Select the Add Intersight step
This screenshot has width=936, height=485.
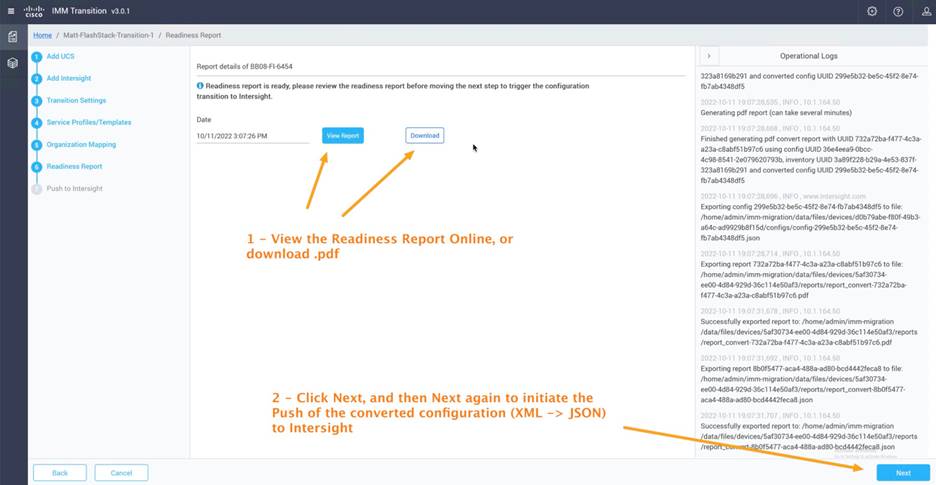click(x=69, y=78)
